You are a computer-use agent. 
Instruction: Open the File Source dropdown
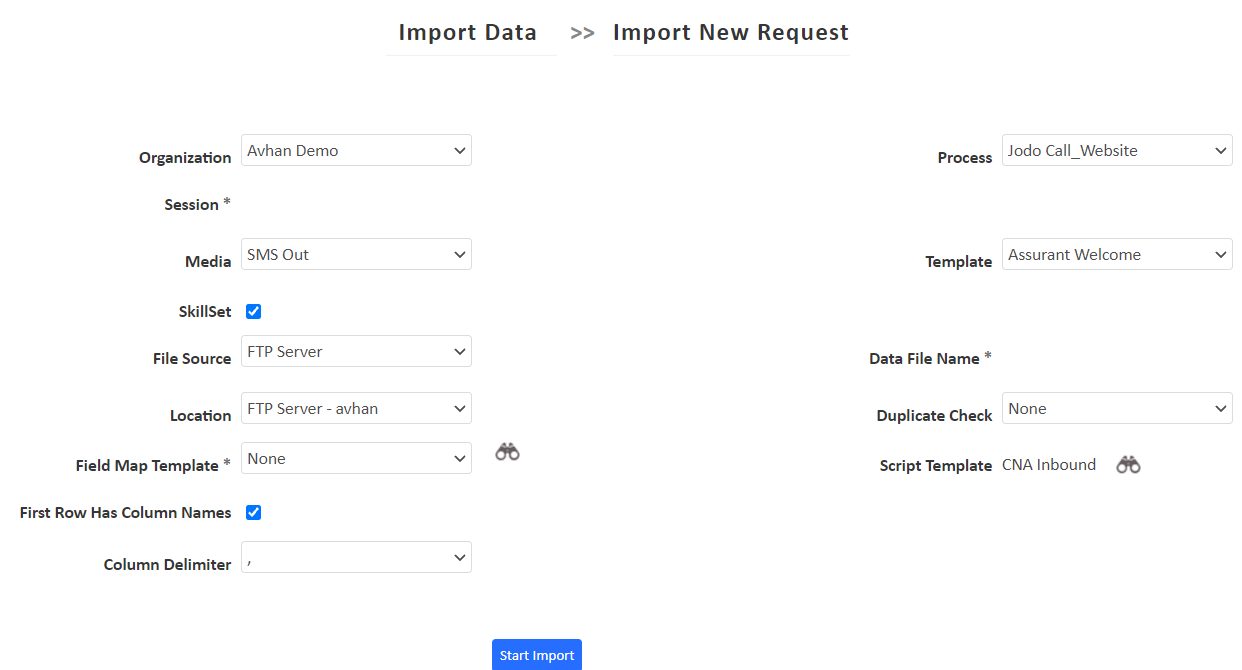[x=355, y=351]
